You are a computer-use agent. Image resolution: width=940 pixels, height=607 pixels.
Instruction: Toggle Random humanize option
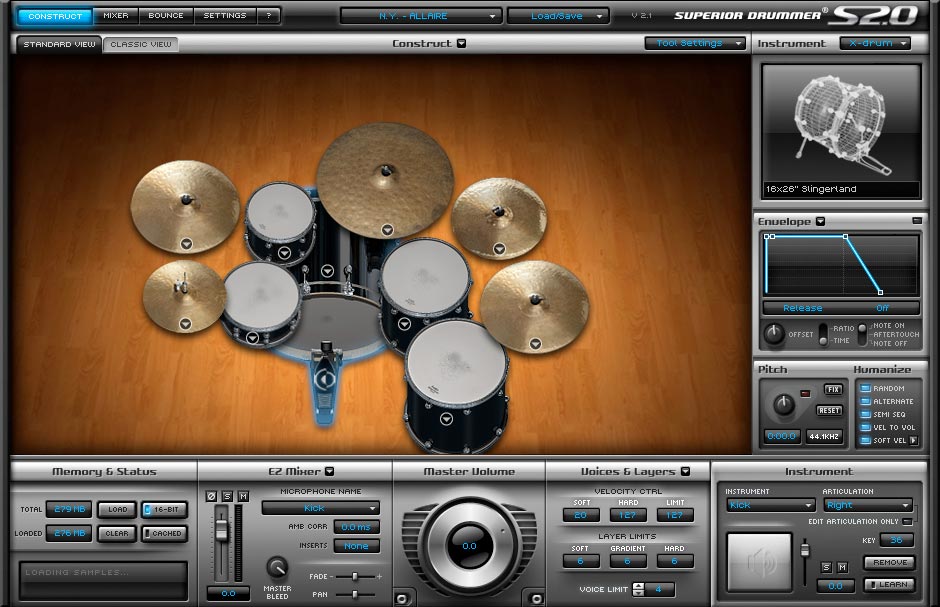point(866,388)
